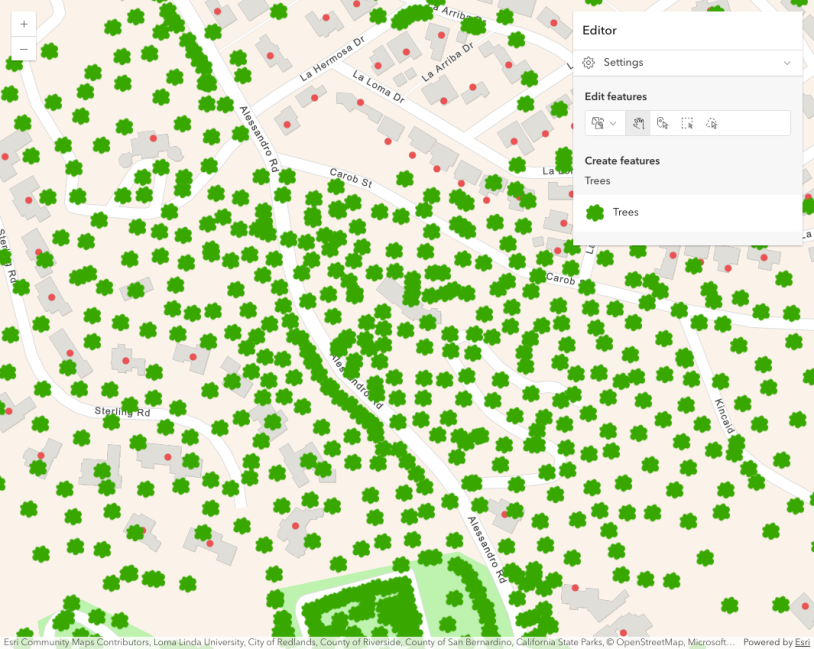
Task: Open the Esri attribution link
Action: click(x=801, y=642)
